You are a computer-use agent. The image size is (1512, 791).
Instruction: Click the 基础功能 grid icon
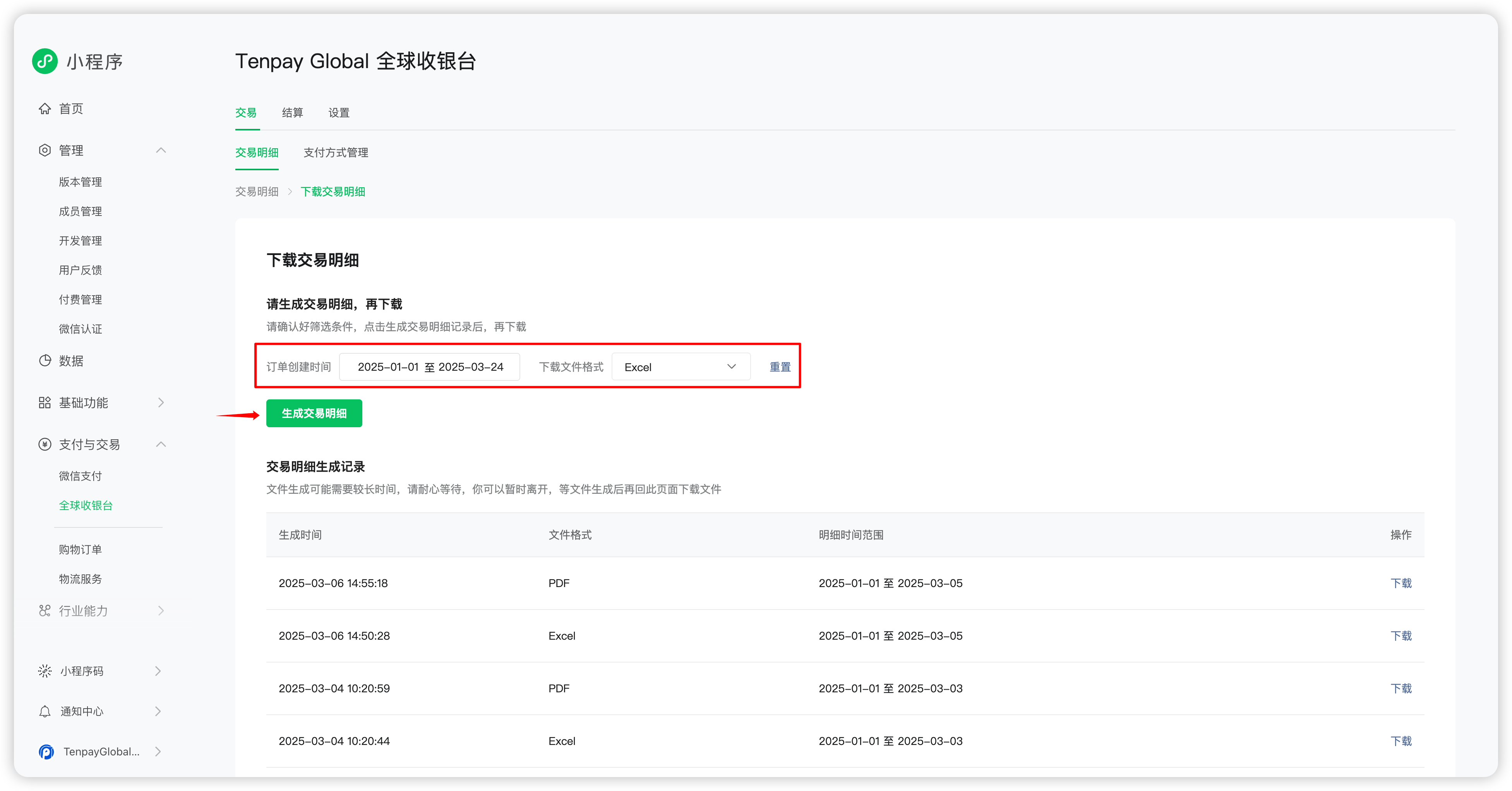[x=45, y=402]
